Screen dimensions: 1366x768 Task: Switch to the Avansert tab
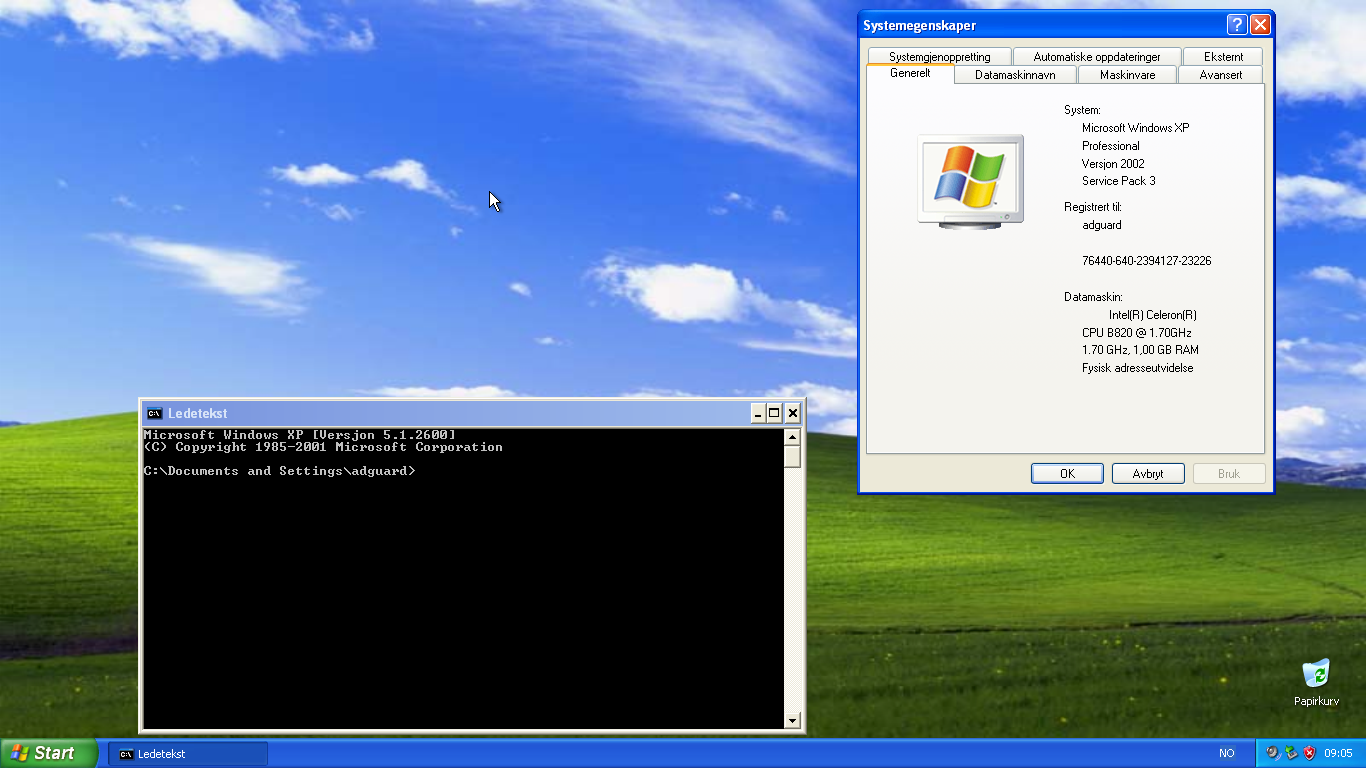[x=1220, y=74]
